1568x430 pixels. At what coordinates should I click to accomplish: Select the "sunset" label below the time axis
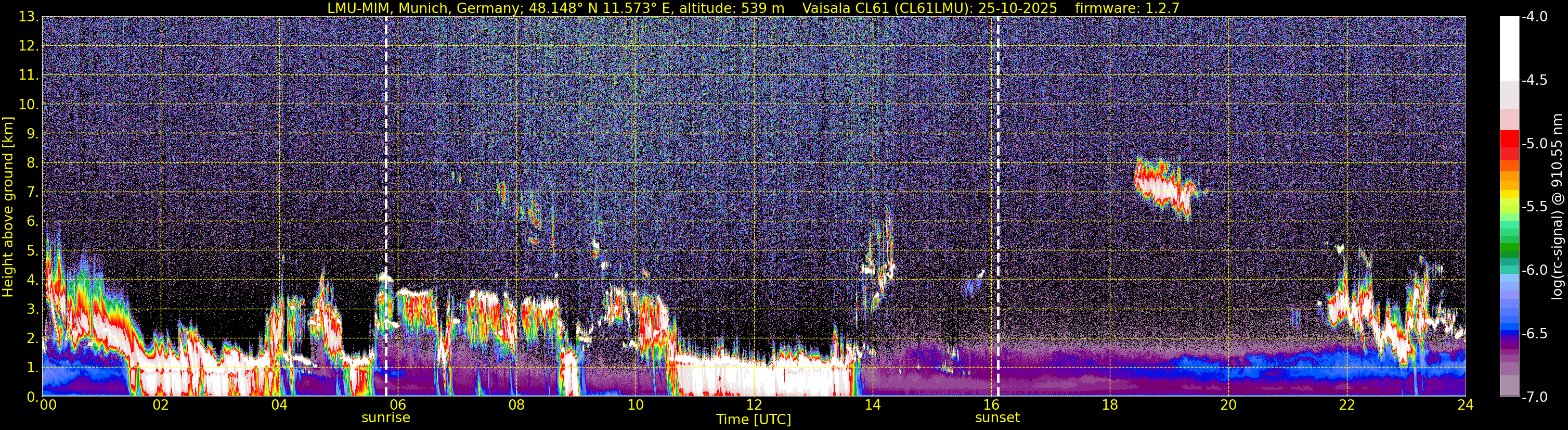(997, 418)
